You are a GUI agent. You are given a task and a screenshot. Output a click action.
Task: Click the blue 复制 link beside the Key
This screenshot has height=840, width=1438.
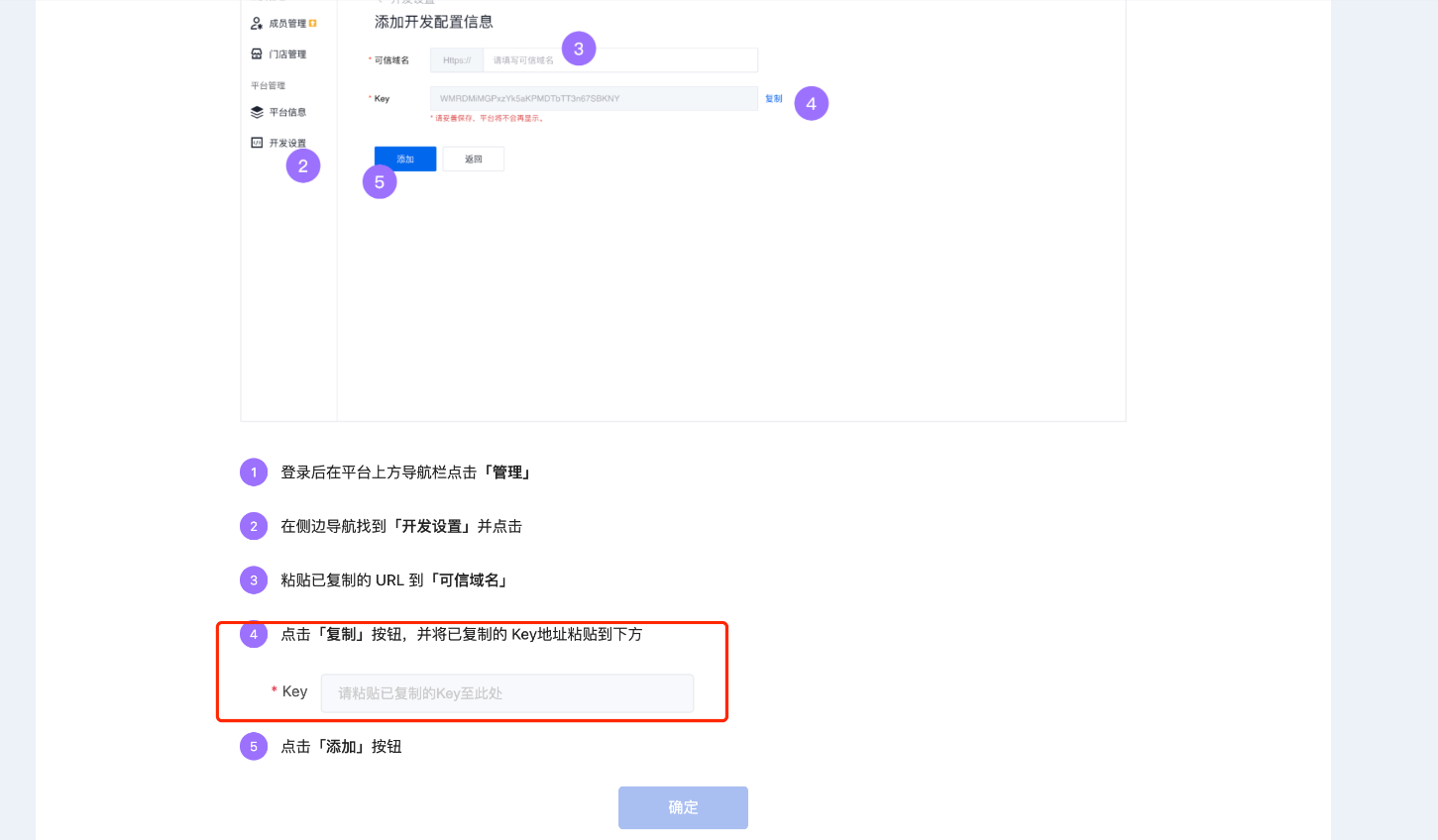click(x=774, y=98)
